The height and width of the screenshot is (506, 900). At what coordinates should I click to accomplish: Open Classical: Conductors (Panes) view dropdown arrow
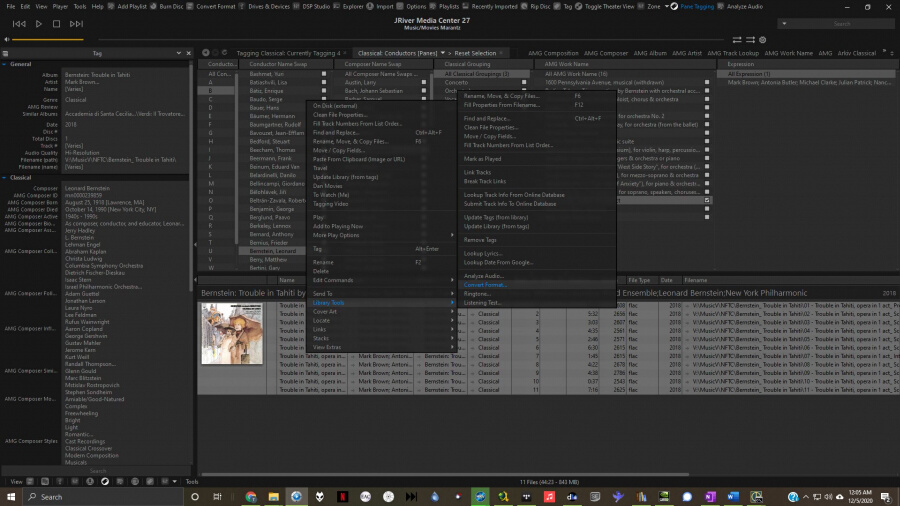pyautogui.click(x=443, y=53)
